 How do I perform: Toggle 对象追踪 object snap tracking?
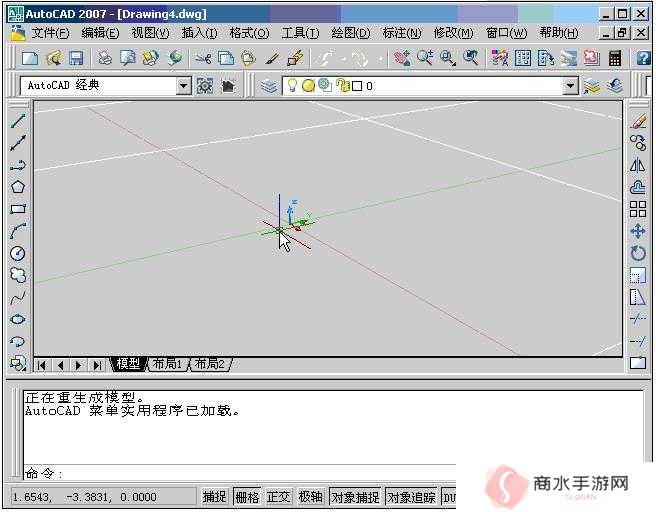click(x=411, y=497)
